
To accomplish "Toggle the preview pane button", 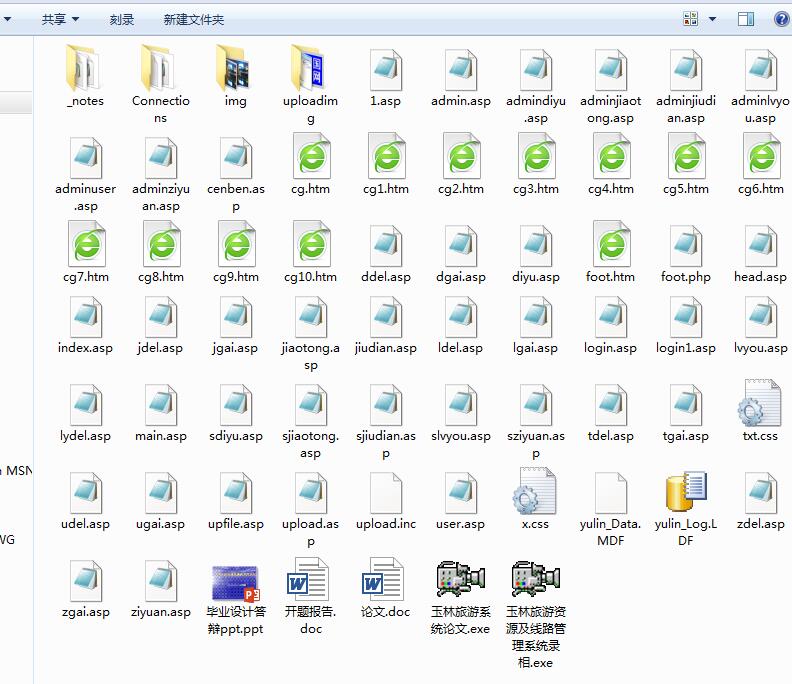I will click(x=746, y=19).
